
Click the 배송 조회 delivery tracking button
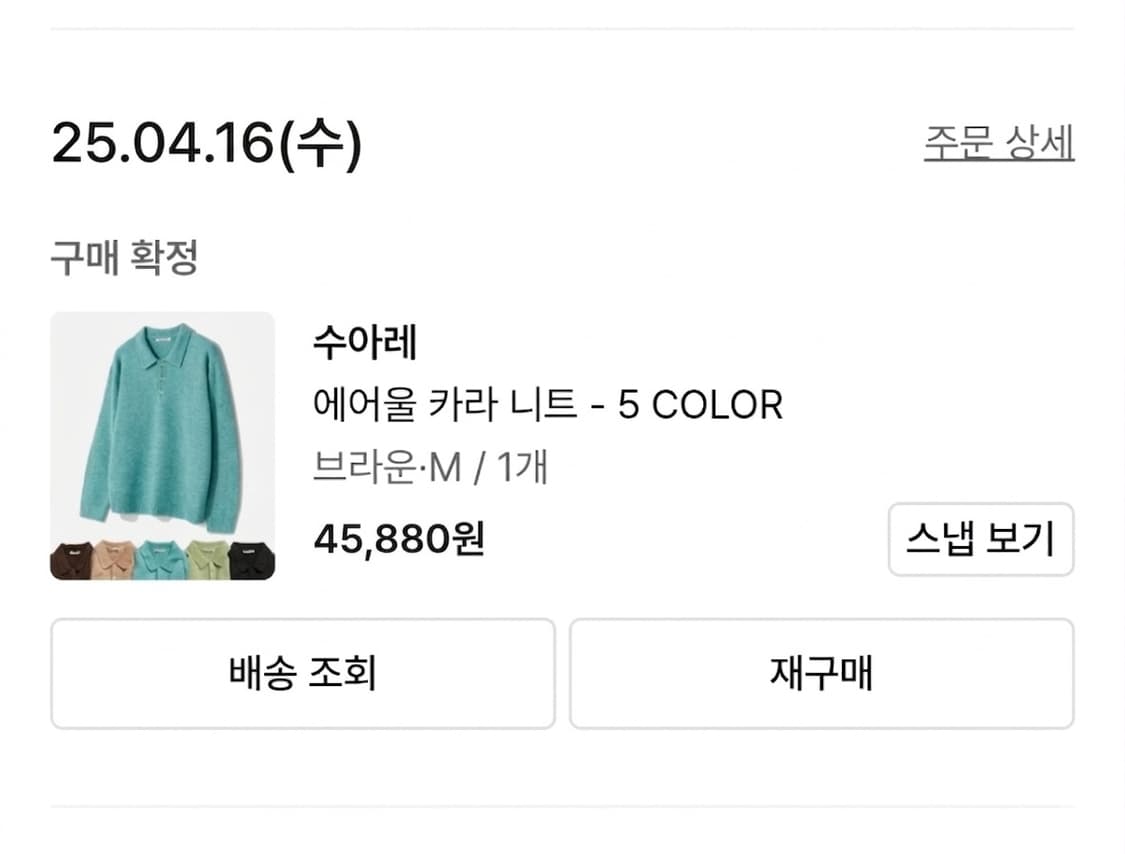pyautogui.click(x=304, y=674)
